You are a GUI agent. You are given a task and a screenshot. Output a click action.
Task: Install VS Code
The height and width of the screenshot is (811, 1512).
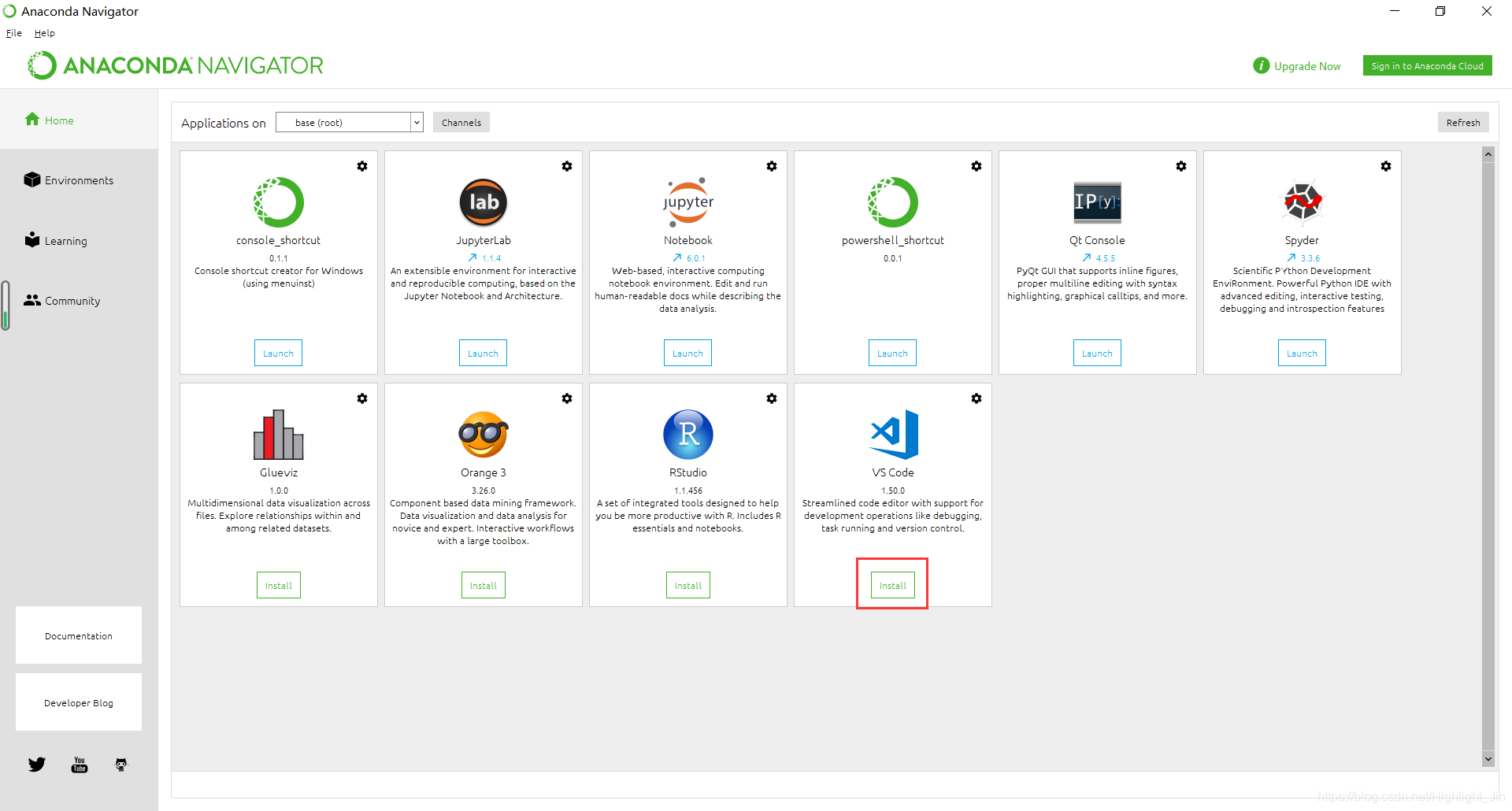pyautogui.click(x=893, y=585)
